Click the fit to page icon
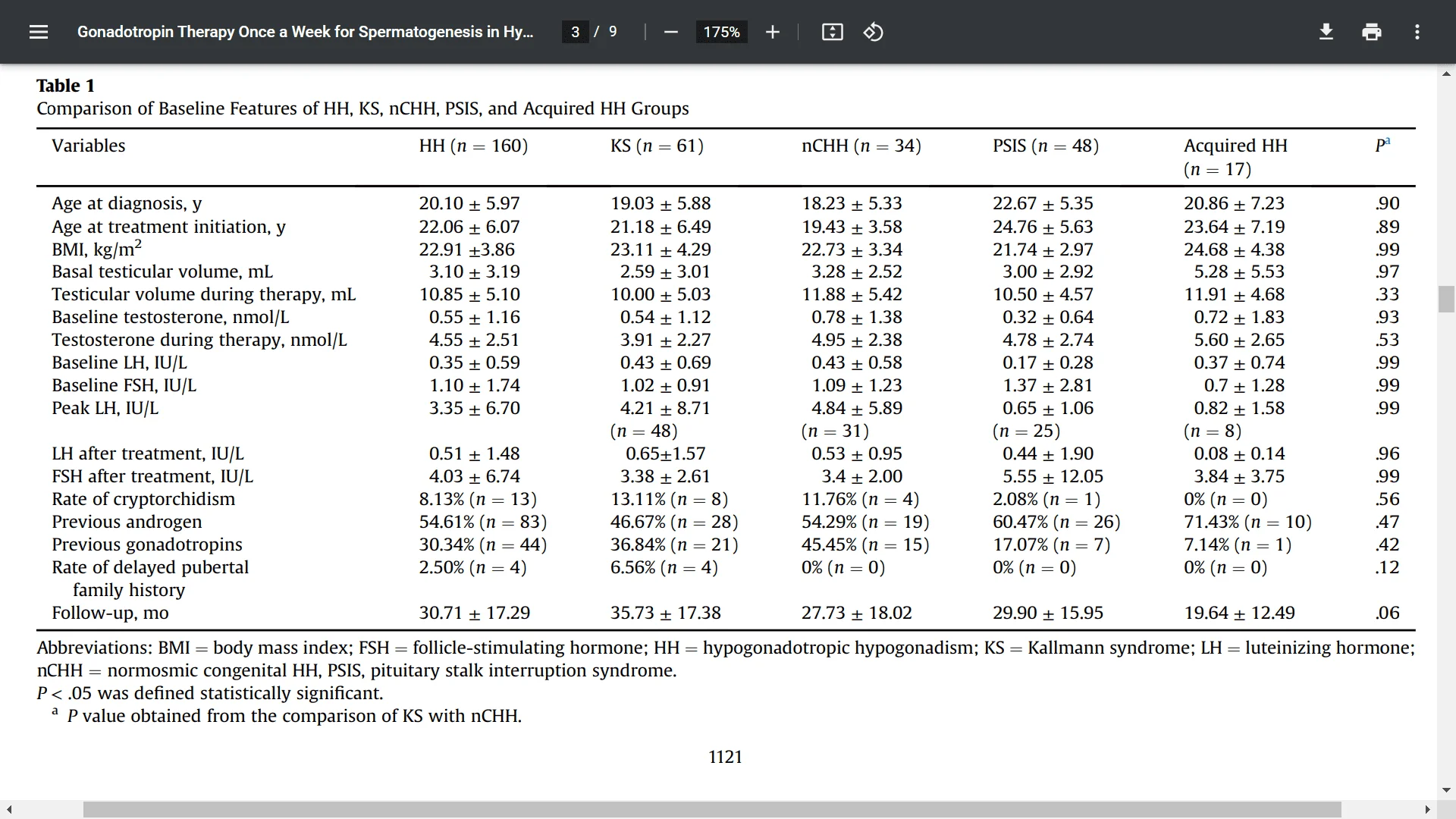The height and width of the screenshot is (819, 1456). tap(832, 32)
